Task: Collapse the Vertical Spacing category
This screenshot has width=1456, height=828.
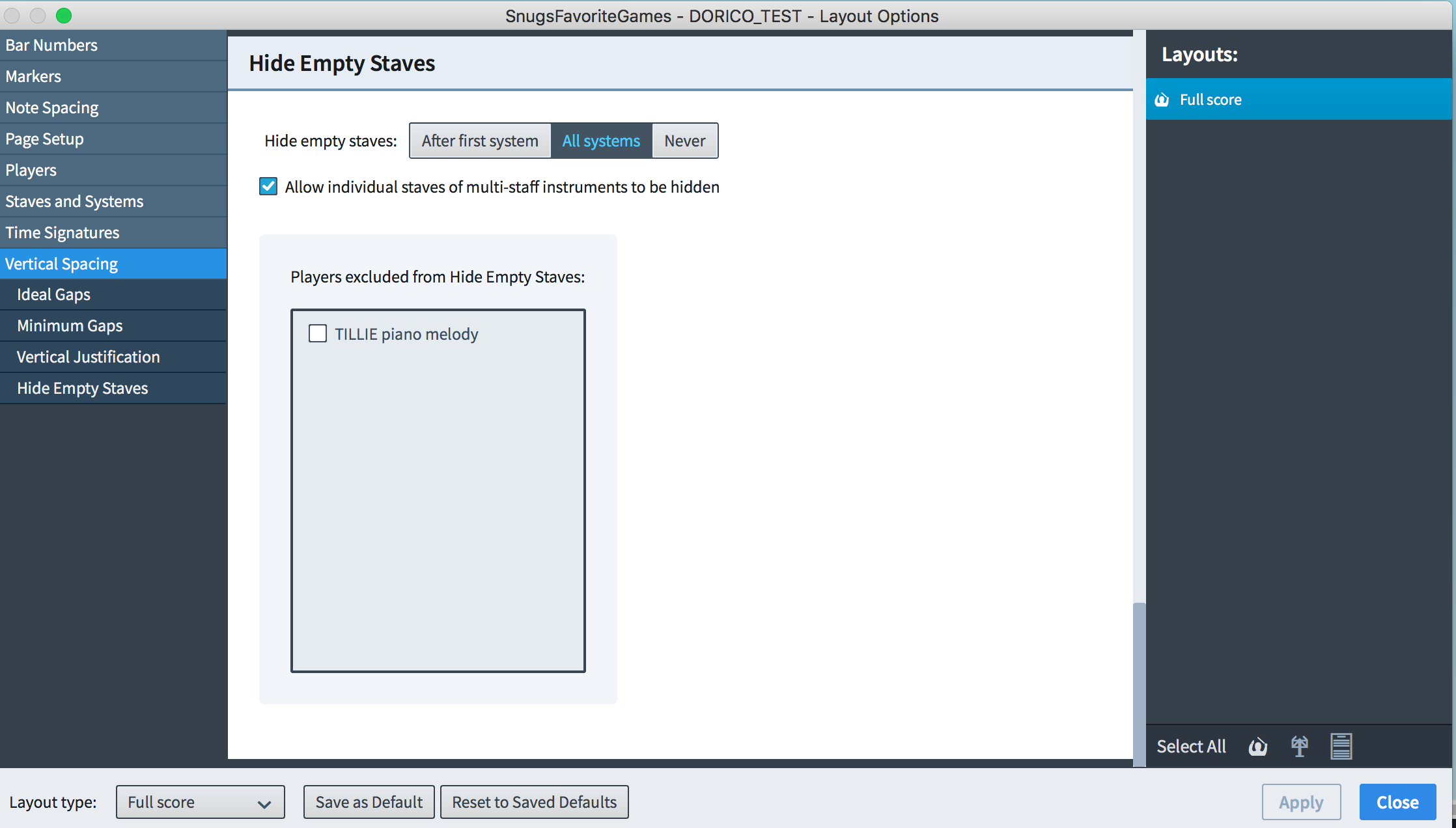Action: [62, 264]
